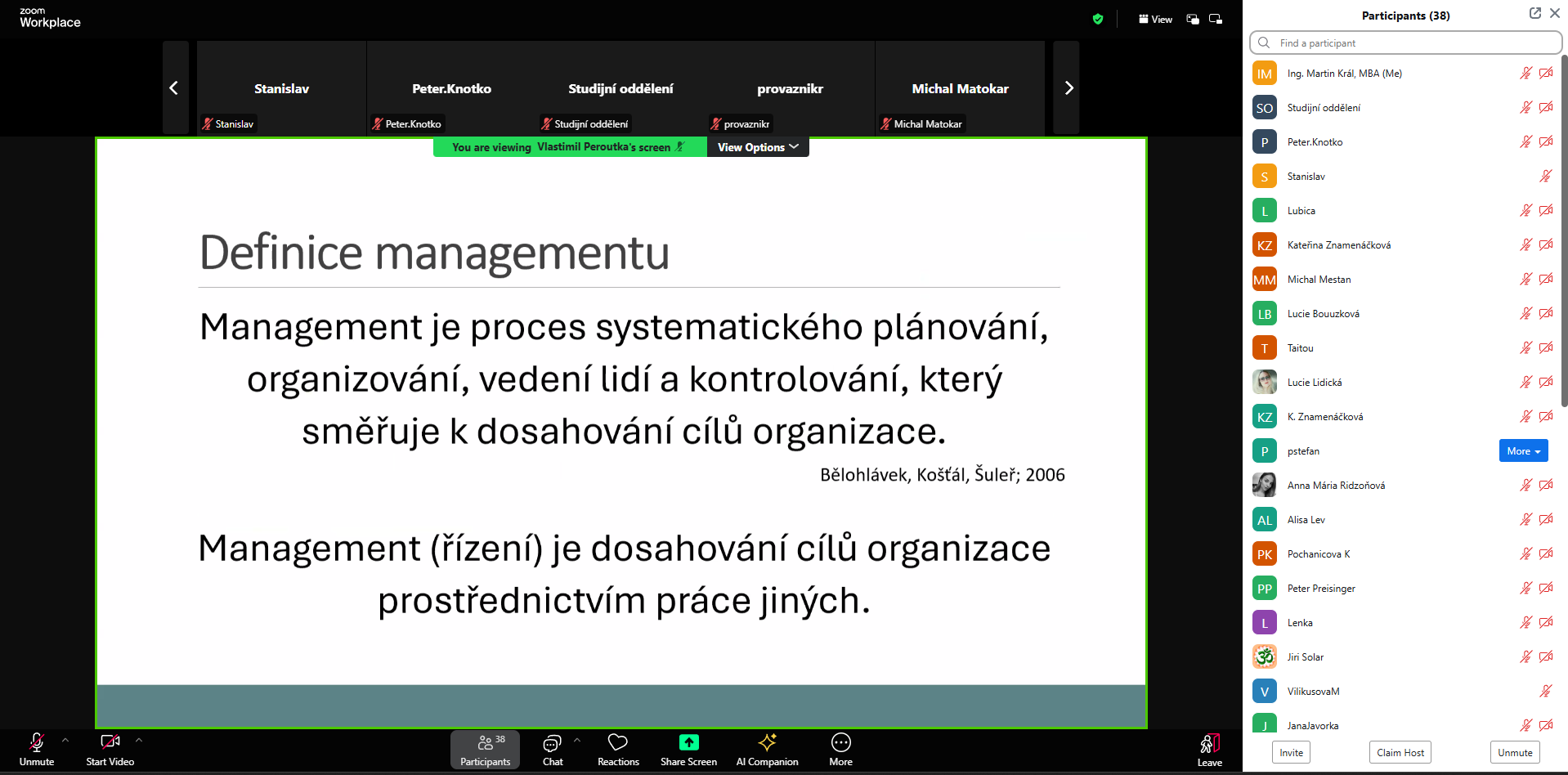
Task: Expand audio settings caret beside Unmute
Action: pos(65,740)
